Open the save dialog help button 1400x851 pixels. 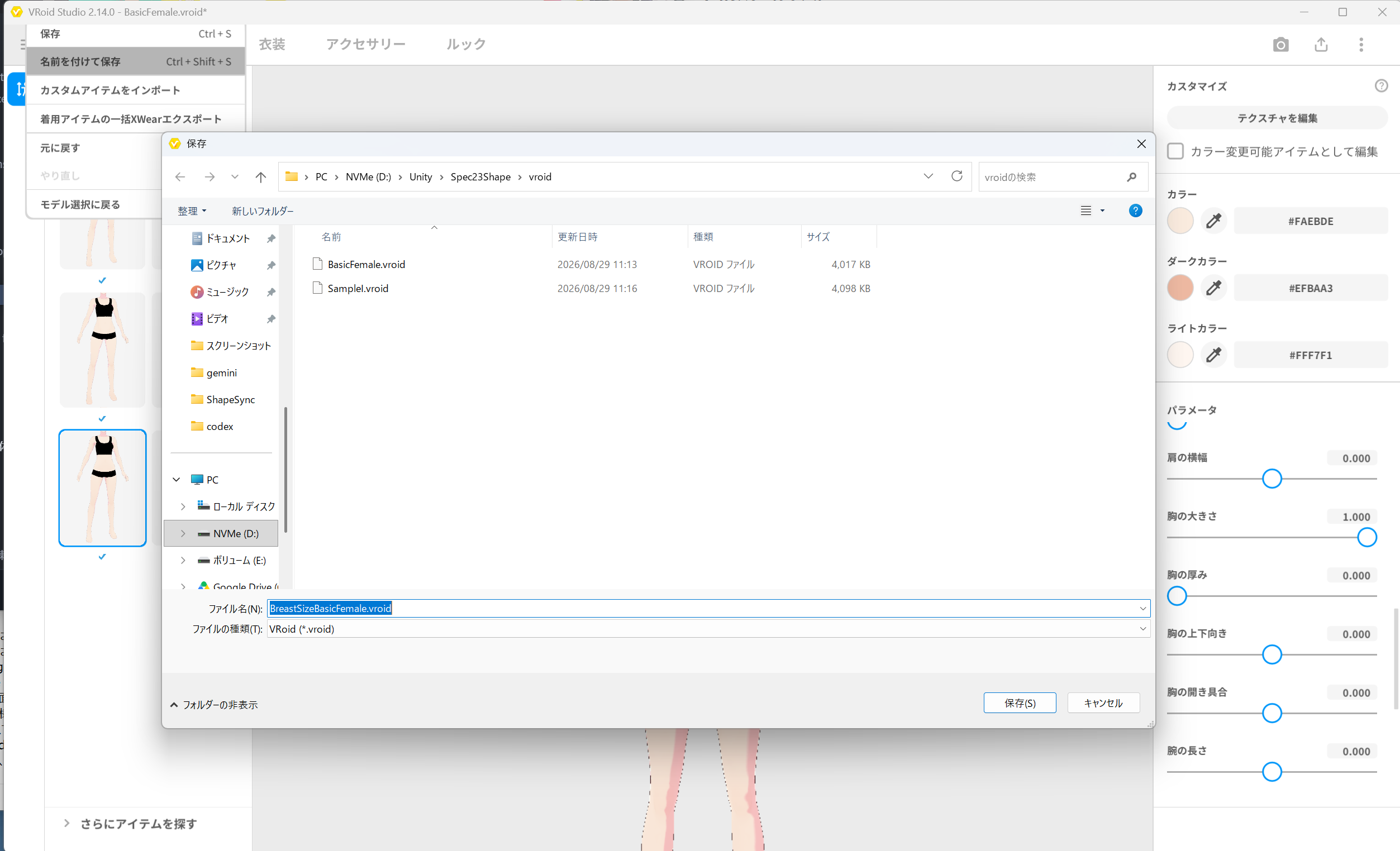coord(1135,211)
